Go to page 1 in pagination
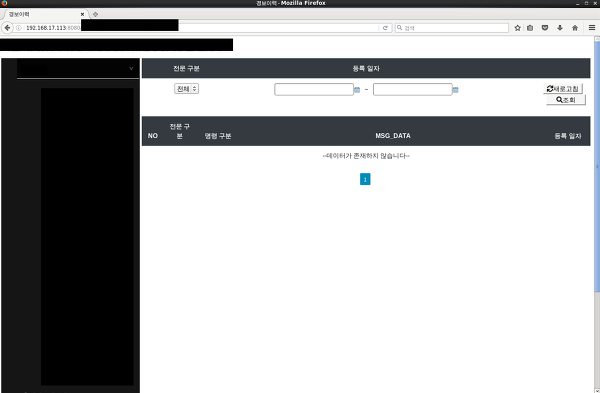This screenshot has height=393, width=600. [x=365, y=179]
